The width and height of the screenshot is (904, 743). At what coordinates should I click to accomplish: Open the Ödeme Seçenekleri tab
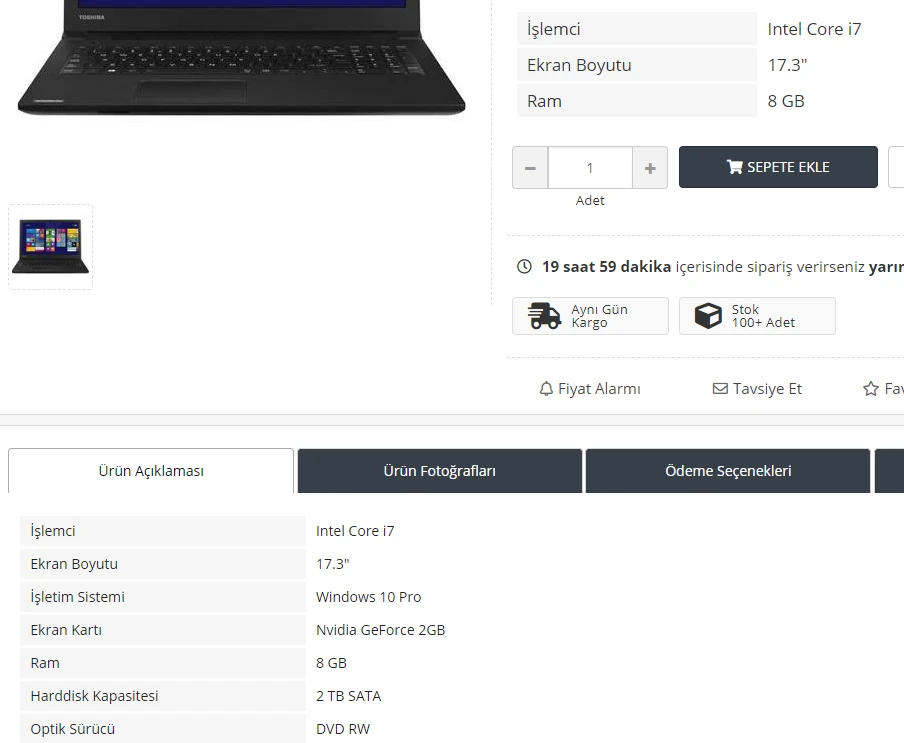[728, 471]
